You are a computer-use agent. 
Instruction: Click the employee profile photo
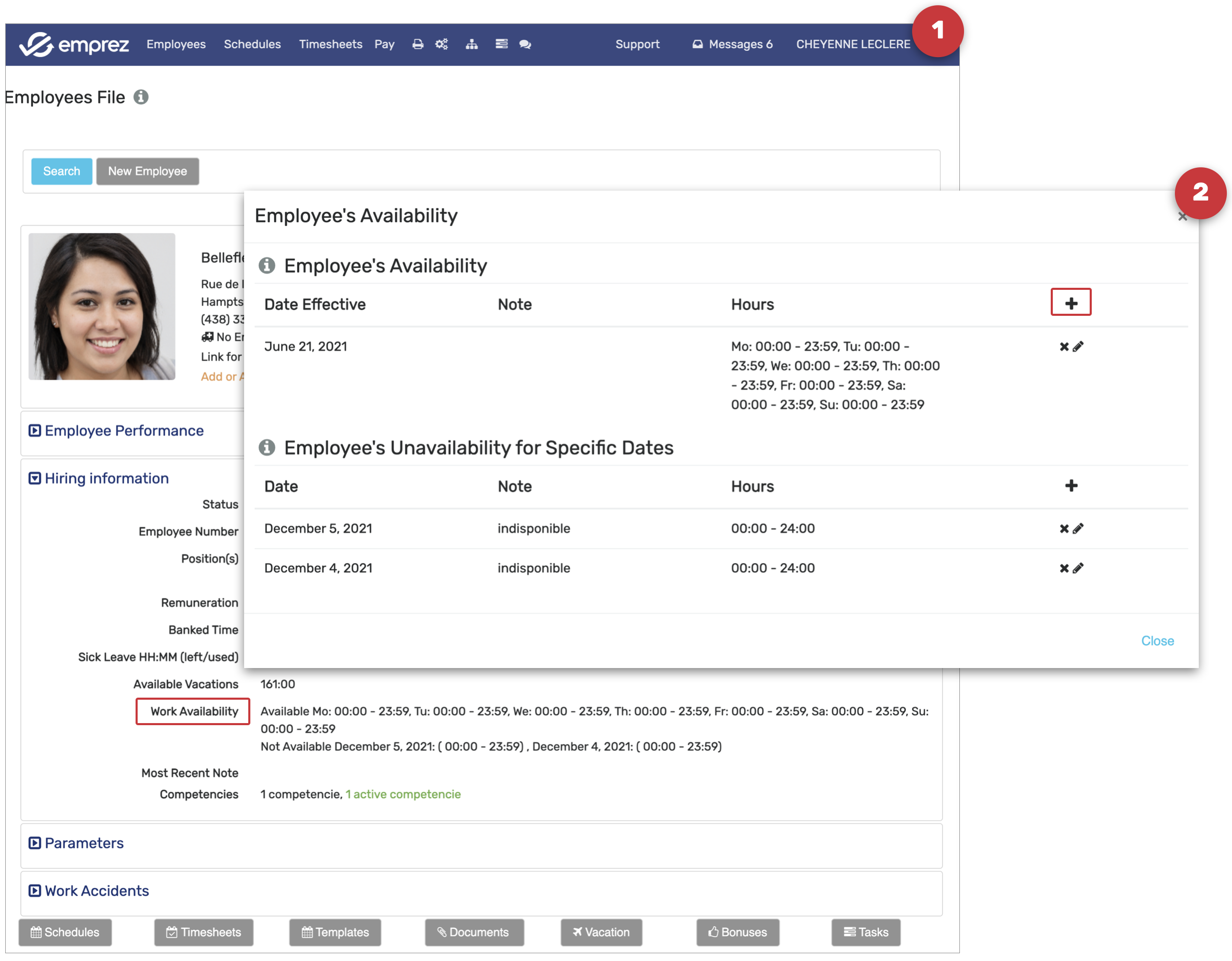coord(101,306)
